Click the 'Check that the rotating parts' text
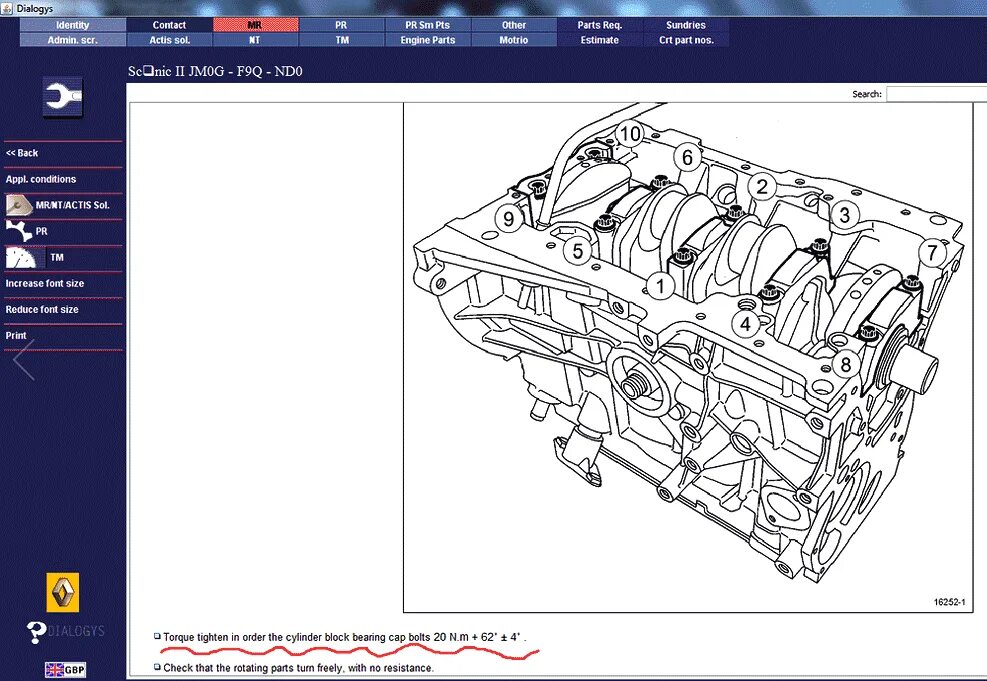The width and height of the screenshot is (987, 681). (298, 668)
